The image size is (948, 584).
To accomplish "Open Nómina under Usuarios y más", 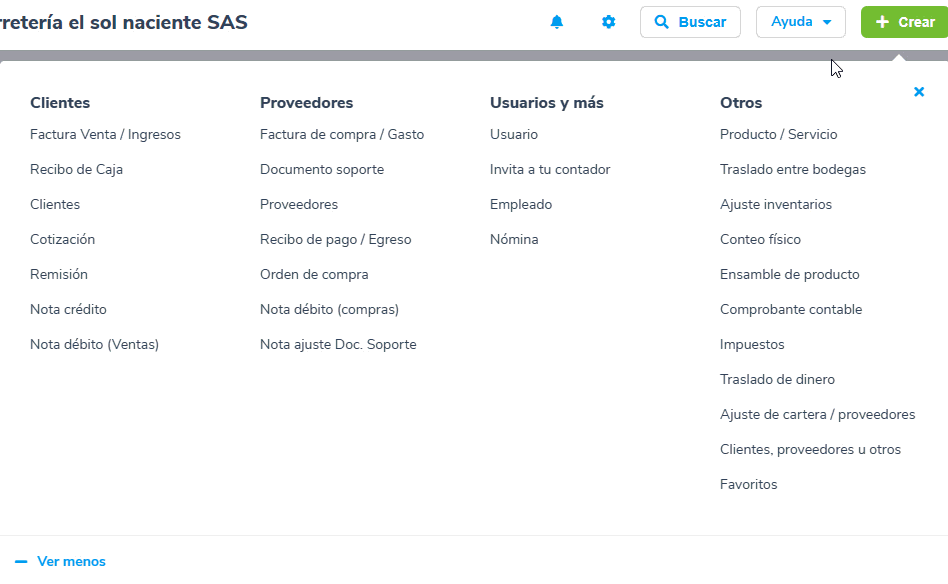I will pos(514,239).
